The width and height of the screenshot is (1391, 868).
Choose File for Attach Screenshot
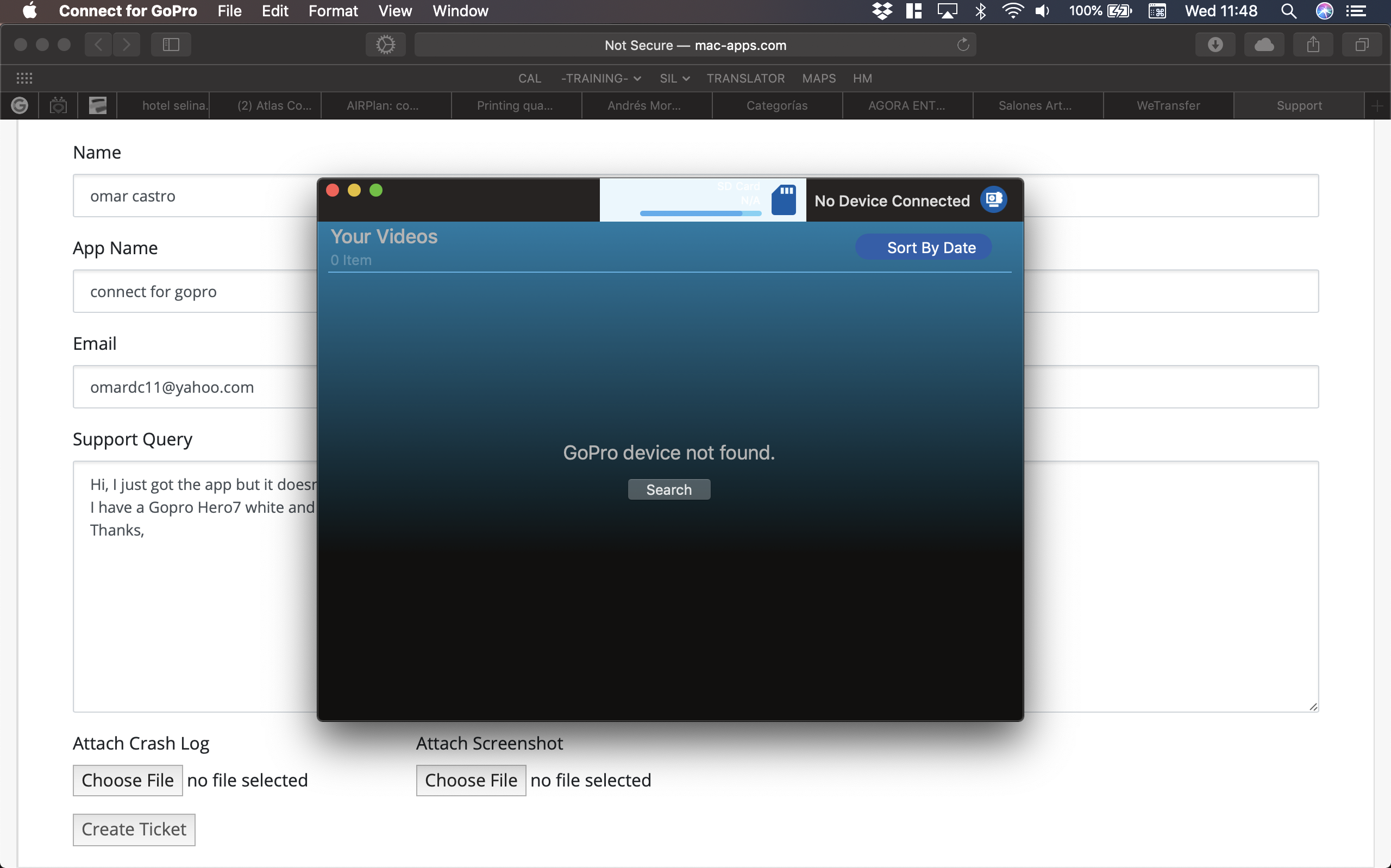click(471, 780)
